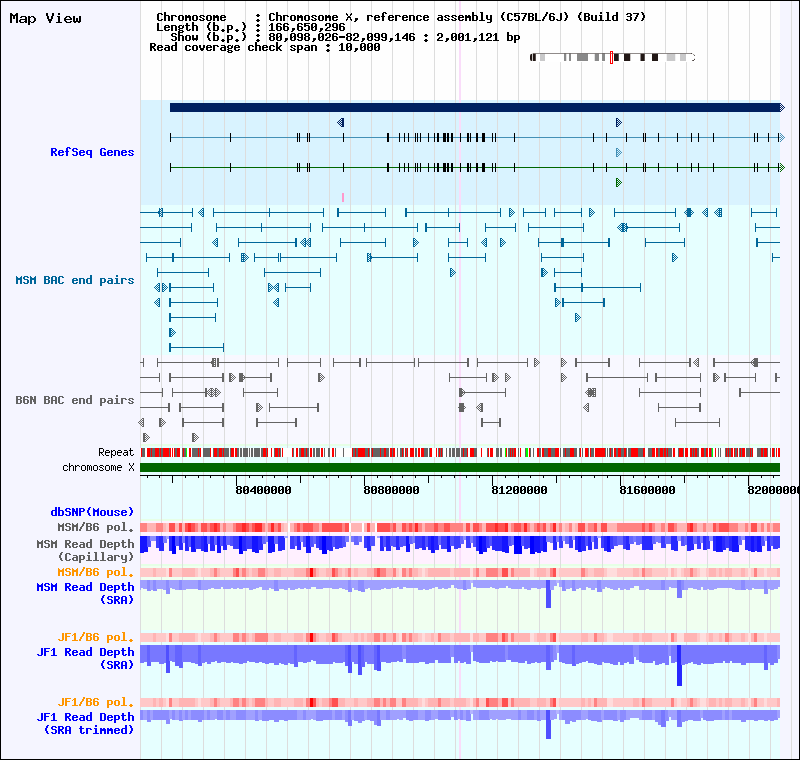Click the orange MSM/B6 pol. label
800x760 pixels.
point(95,572)
